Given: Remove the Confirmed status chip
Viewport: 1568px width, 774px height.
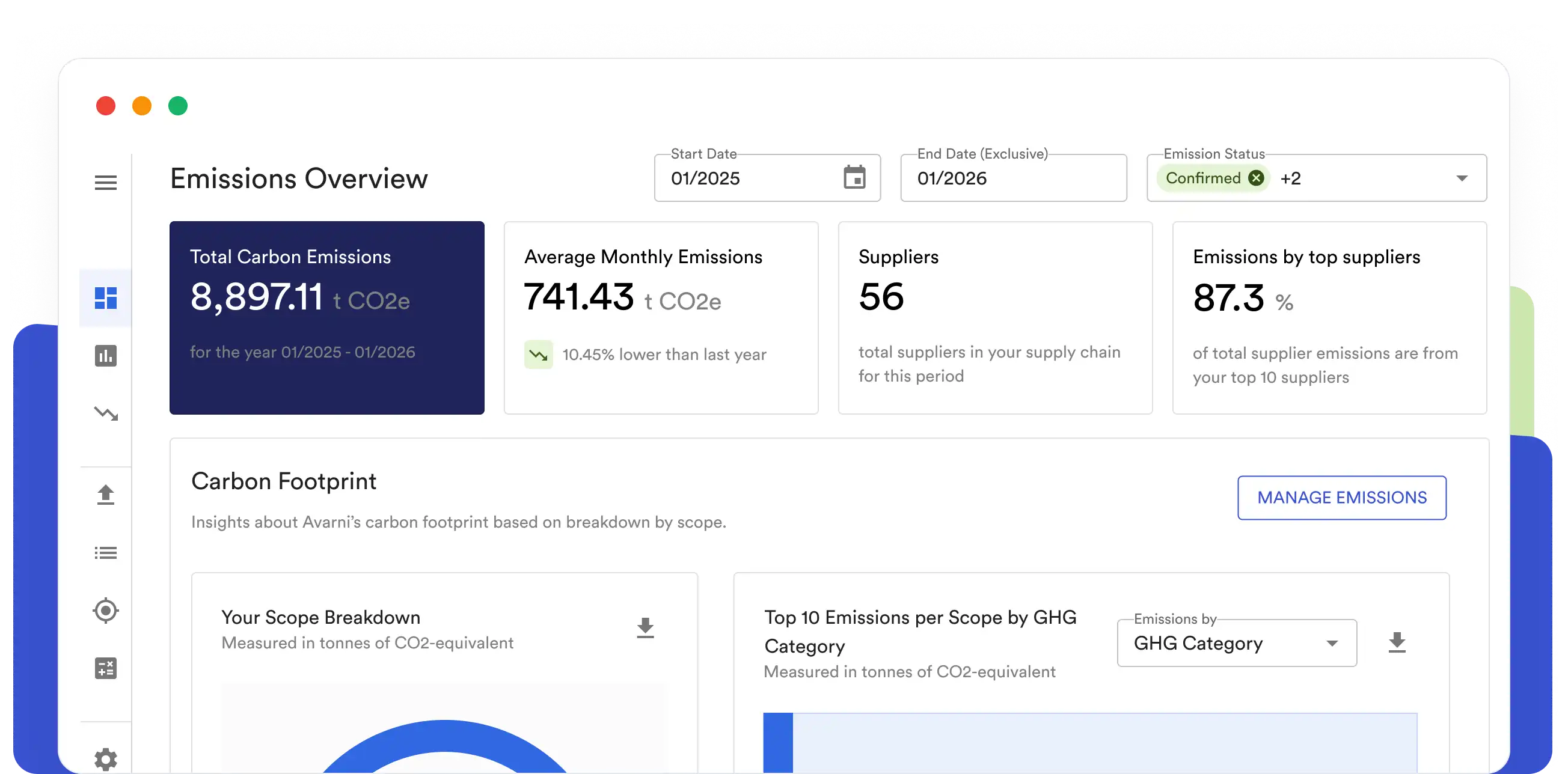Looking at the screenshot, I should point(1256,178).
